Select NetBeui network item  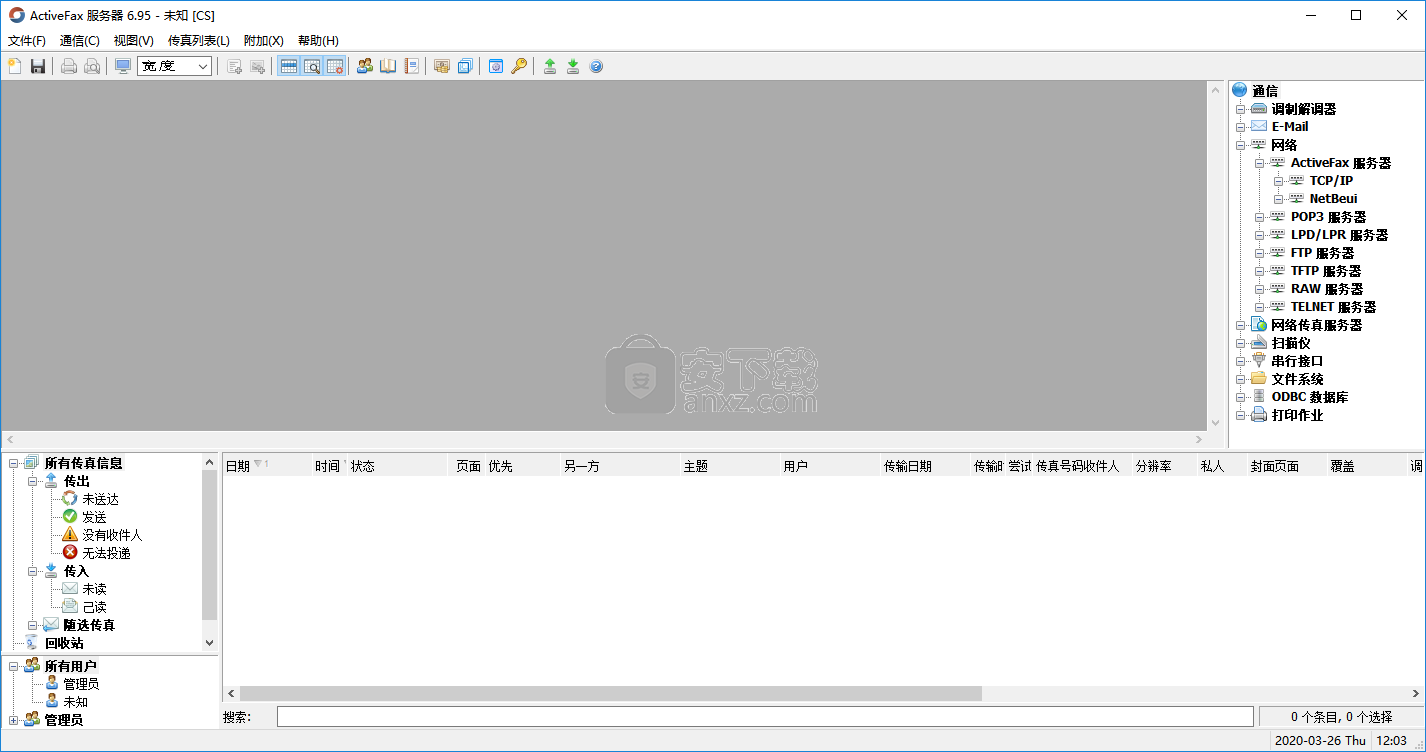1333,199
